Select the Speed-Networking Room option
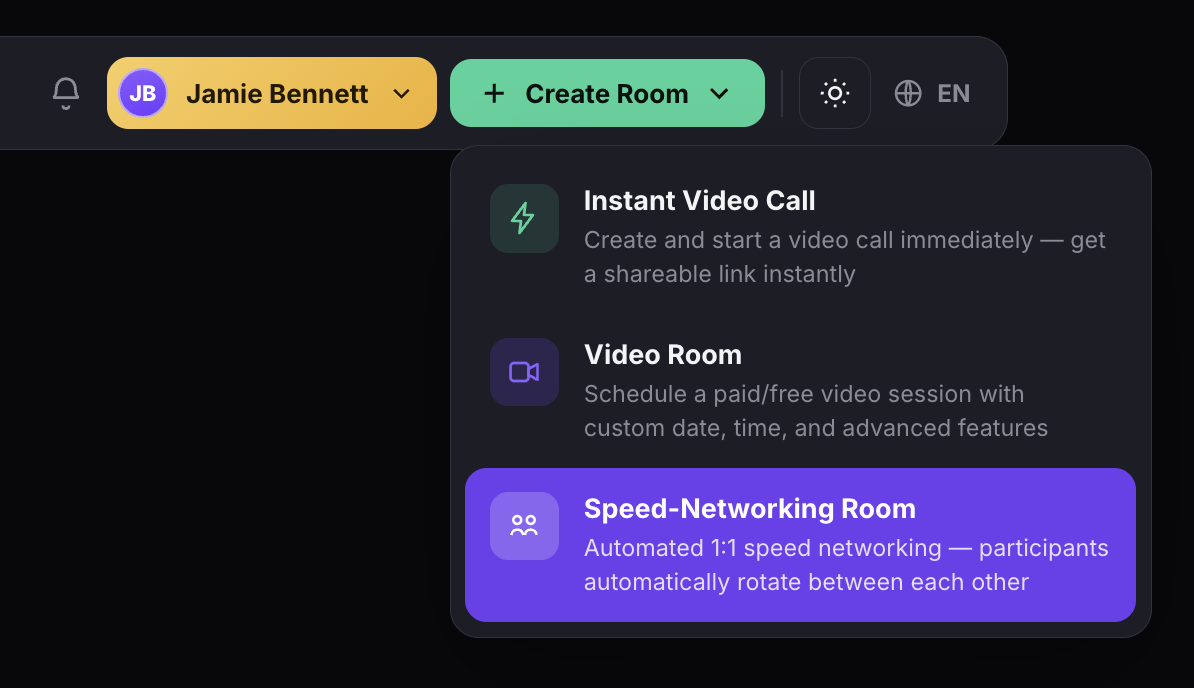The image size is (1194, 688). click(x=800, y=545)
